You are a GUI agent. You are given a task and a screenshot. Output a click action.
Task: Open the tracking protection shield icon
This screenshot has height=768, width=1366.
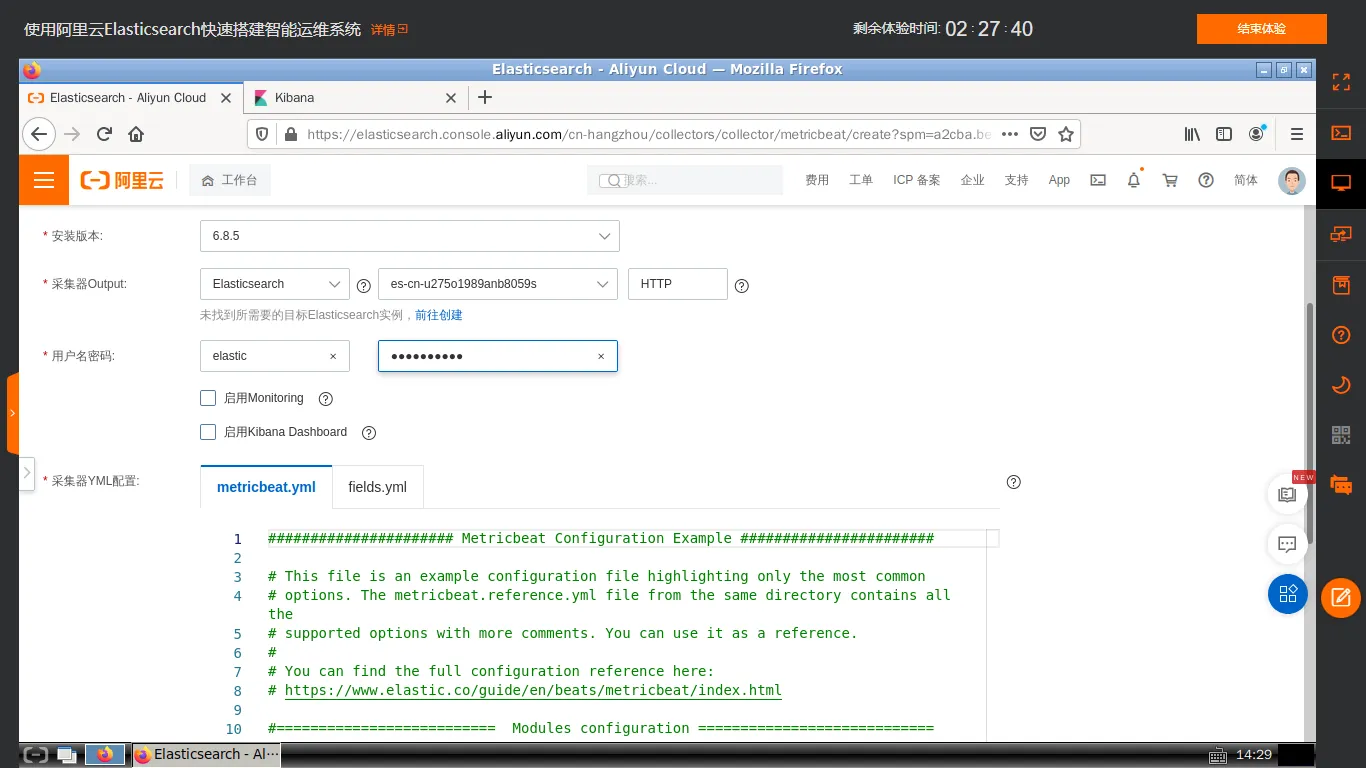(262, 134)
